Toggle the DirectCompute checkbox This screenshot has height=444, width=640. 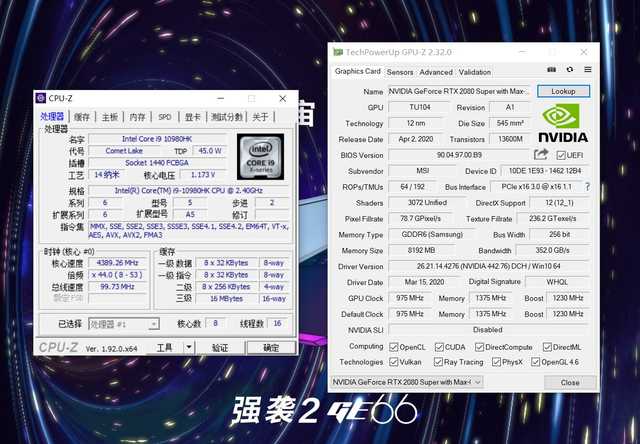479,347
